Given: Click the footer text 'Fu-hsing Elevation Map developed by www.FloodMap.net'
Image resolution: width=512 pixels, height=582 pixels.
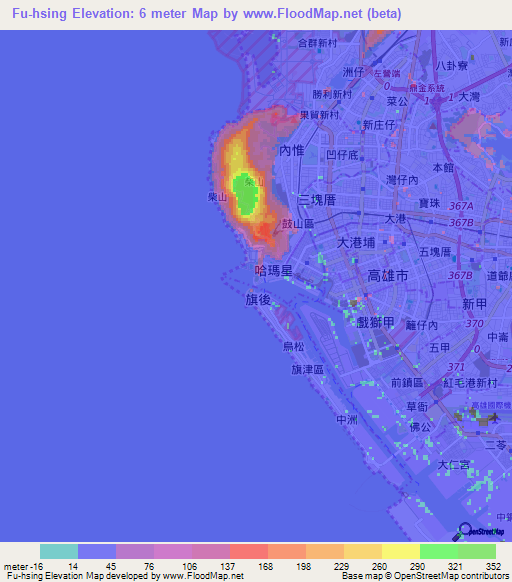Looking at the screenshot, I should pyautogui.click(x=125, y=576).
